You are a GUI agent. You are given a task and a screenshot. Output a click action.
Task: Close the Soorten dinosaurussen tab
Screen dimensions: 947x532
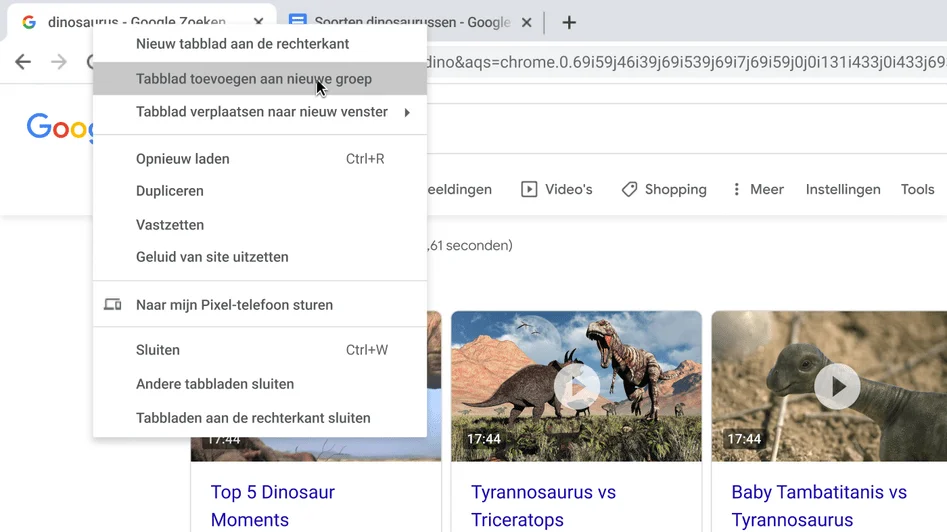click(527, 22)
